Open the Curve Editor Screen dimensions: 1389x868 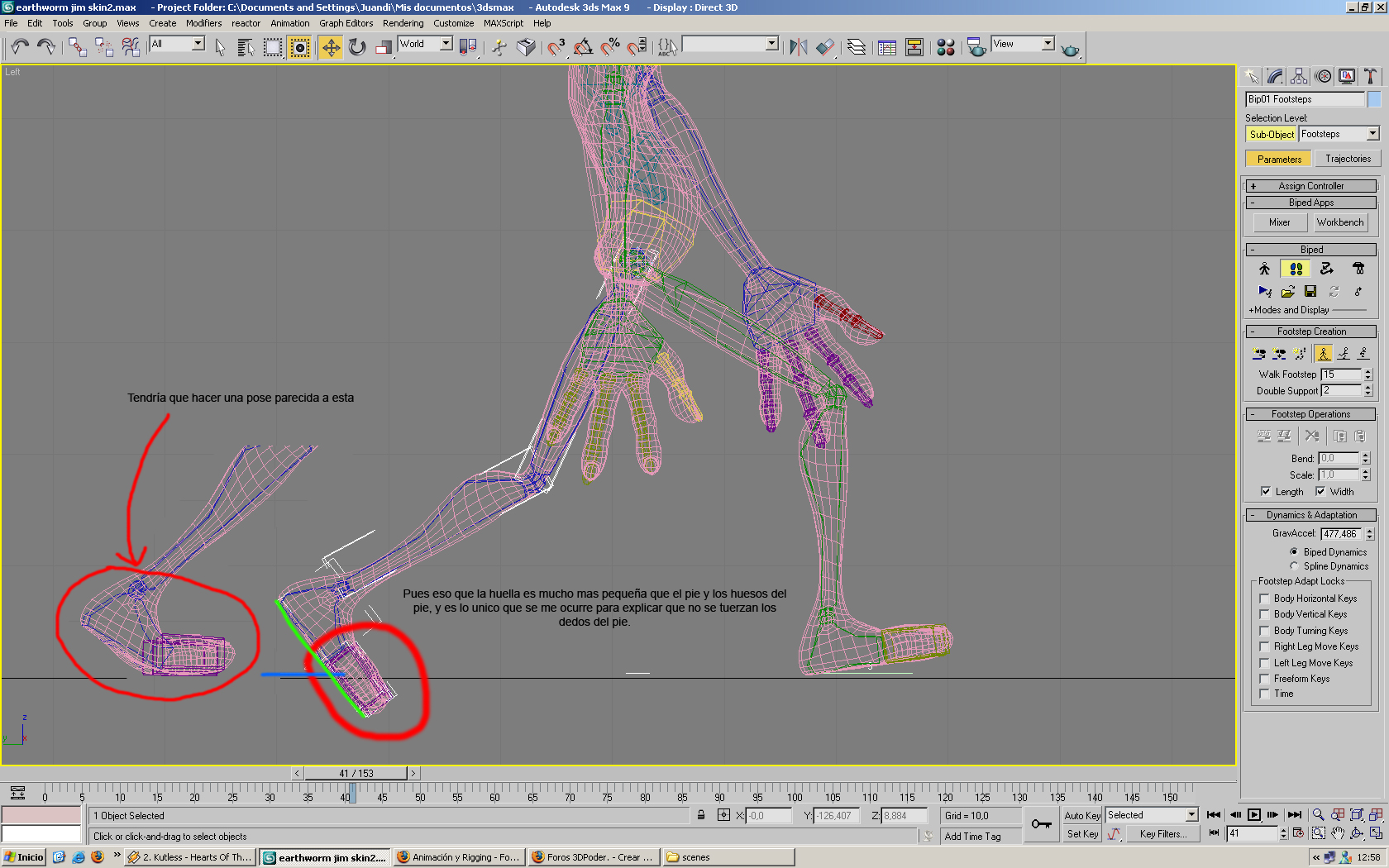point(887,47)
